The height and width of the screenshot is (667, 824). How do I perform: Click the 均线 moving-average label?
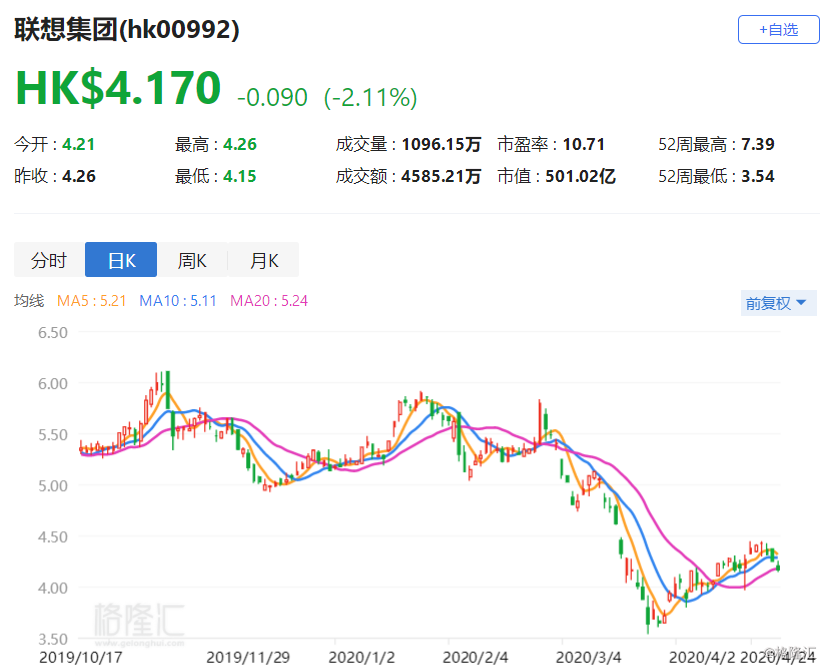[29, 300]
